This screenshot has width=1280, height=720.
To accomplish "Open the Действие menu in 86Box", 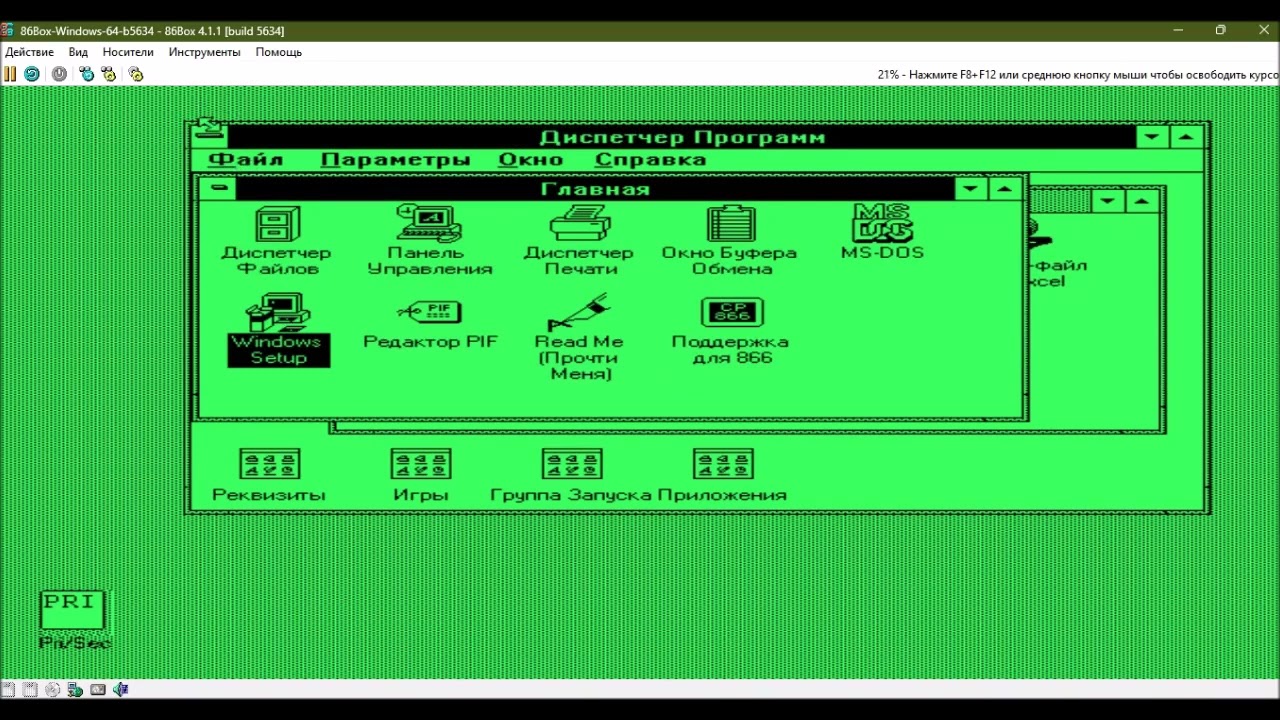I will 29,52.
